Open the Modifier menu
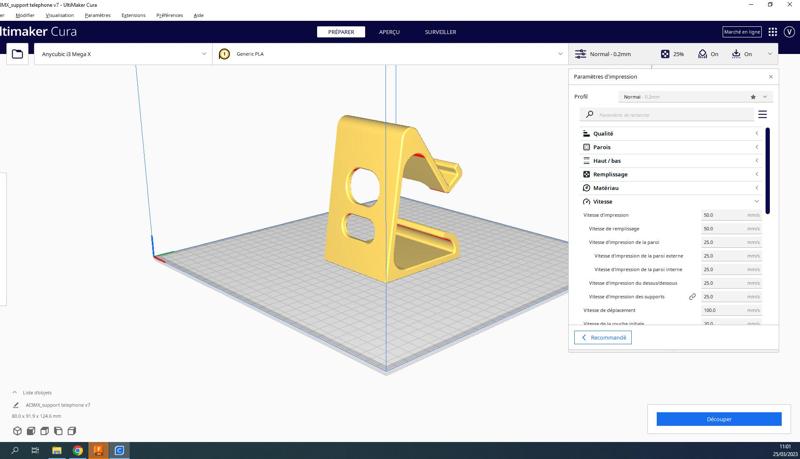This screenshot has width=800, height=459. pos(25,15)
